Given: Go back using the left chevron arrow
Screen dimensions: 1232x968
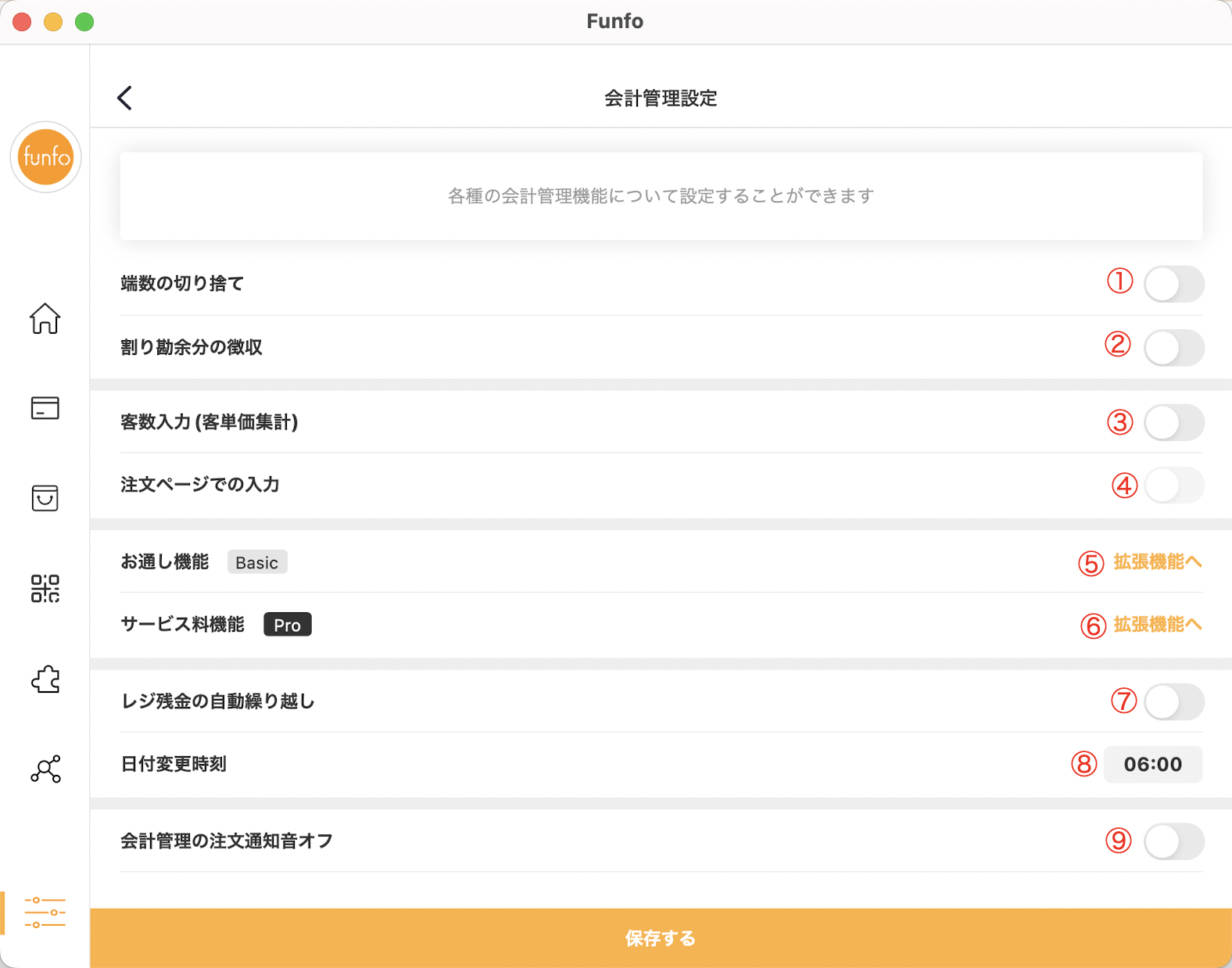Looking at the screenshot, I should click(x=124, y=98).
